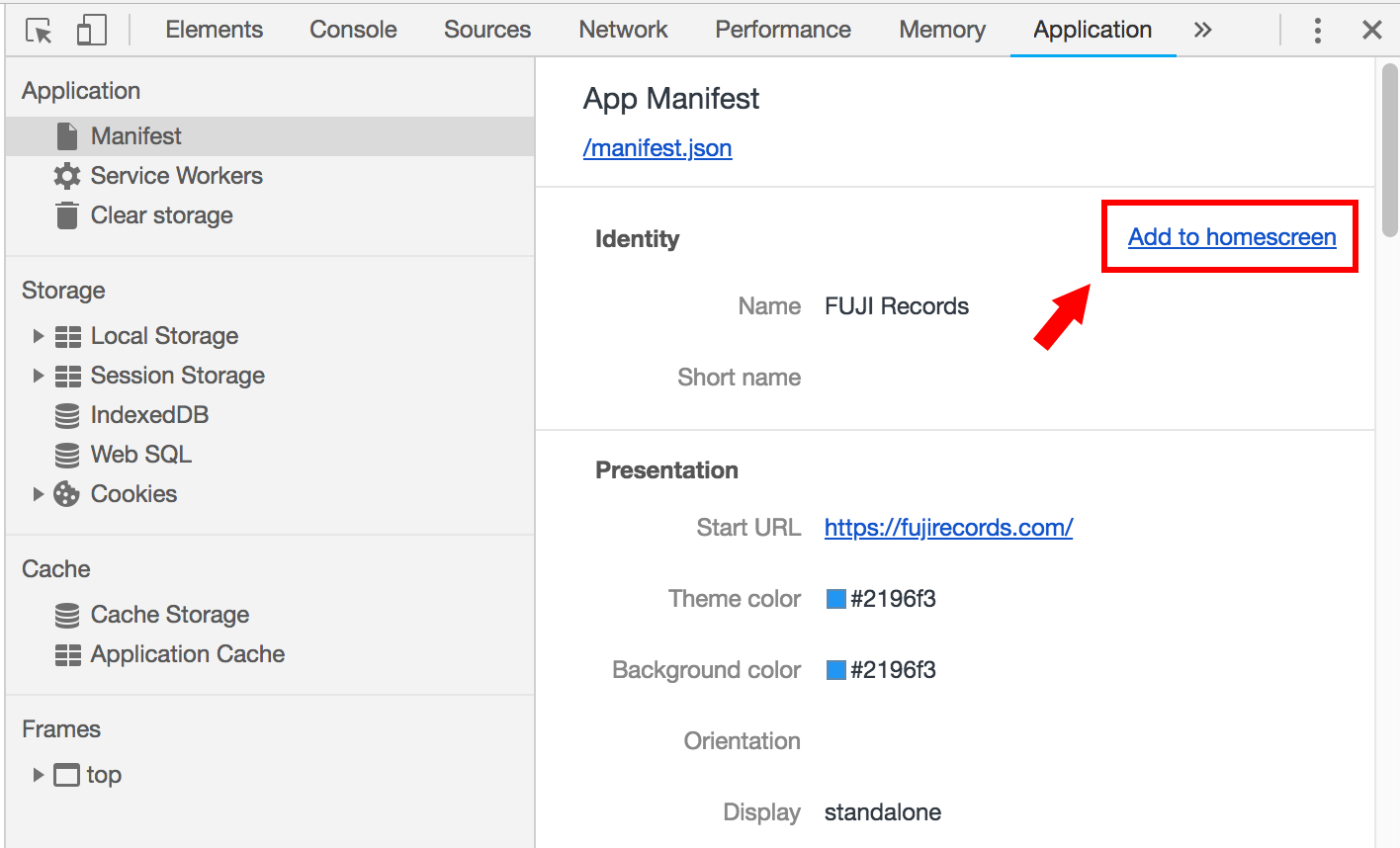The width and height of the screenshot is (1400, 848).
Task: Expand the Session Storage tree node
Action: pos(39,376)
